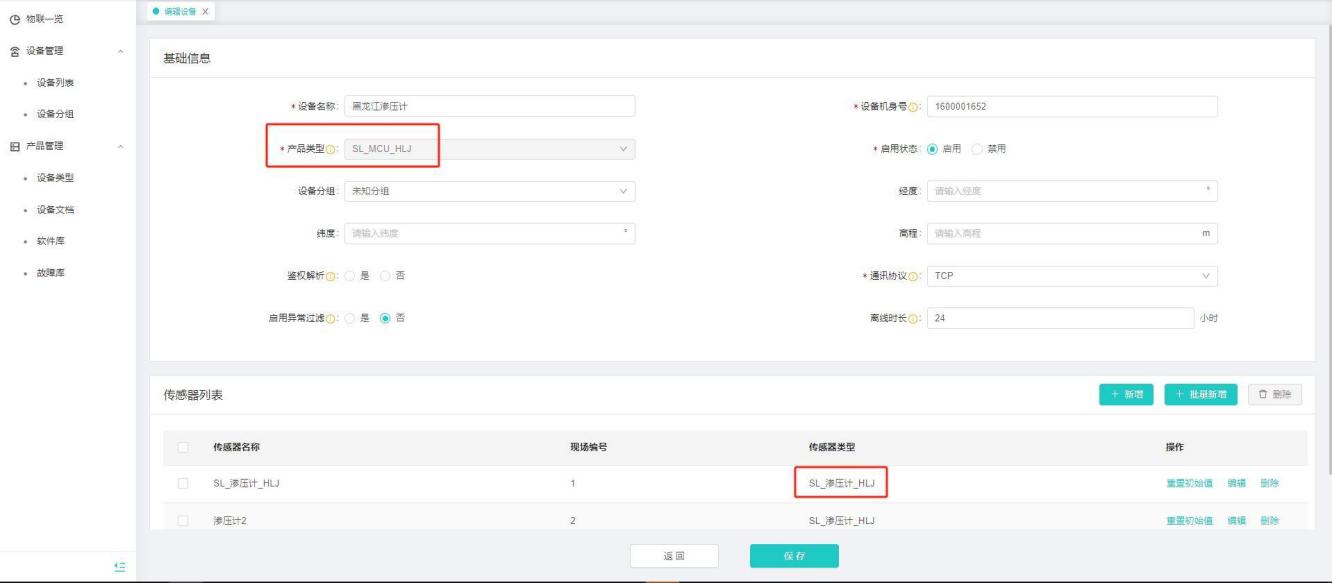Click 重置初始值 link for SL_渗压计_HLJ row
The height and width of the screenshot is (583, 1332).
pyautogui.click(x=1189, y=484)
